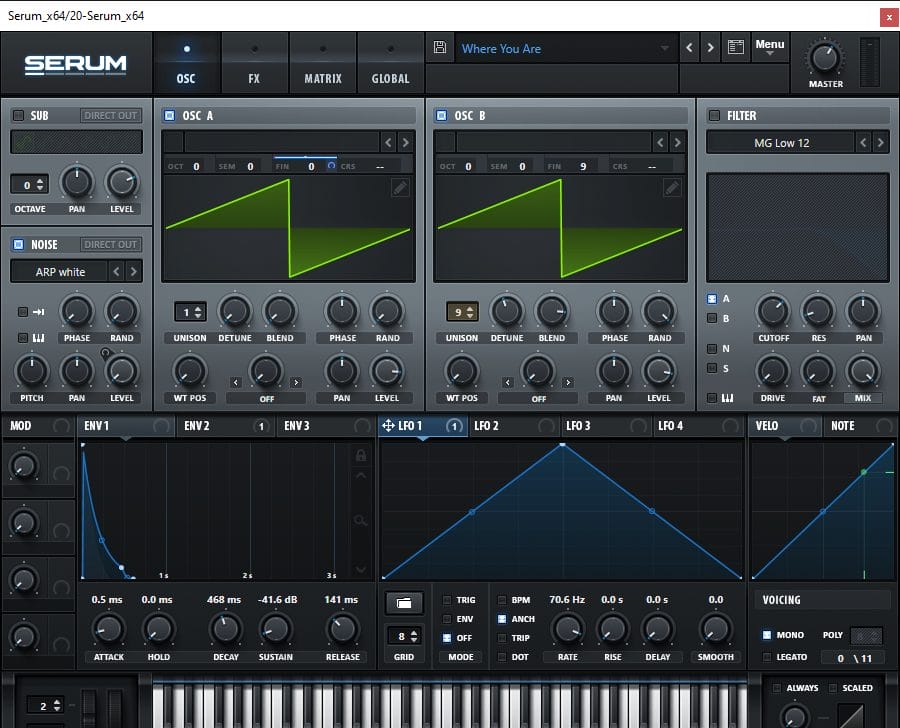This screenshot has height=728, width=900.
Task: Go to next preset arrow
Action: 710,48
